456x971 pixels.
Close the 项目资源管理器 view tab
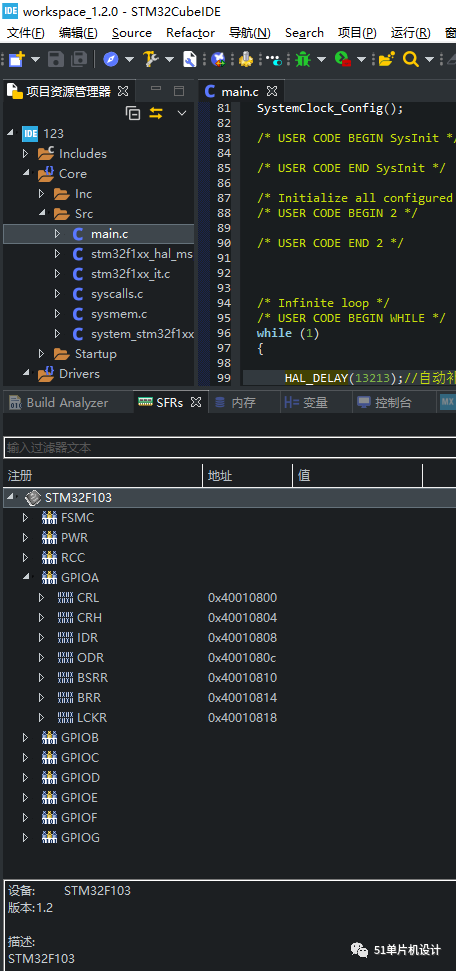click(x=123, y=92)
